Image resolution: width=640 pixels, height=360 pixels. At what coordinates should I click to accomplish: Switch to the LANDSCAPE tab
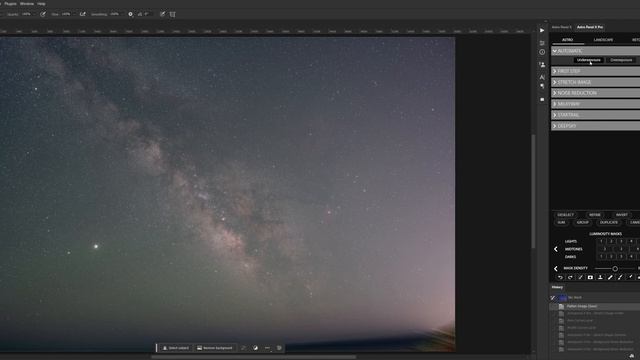click(603, 40)
